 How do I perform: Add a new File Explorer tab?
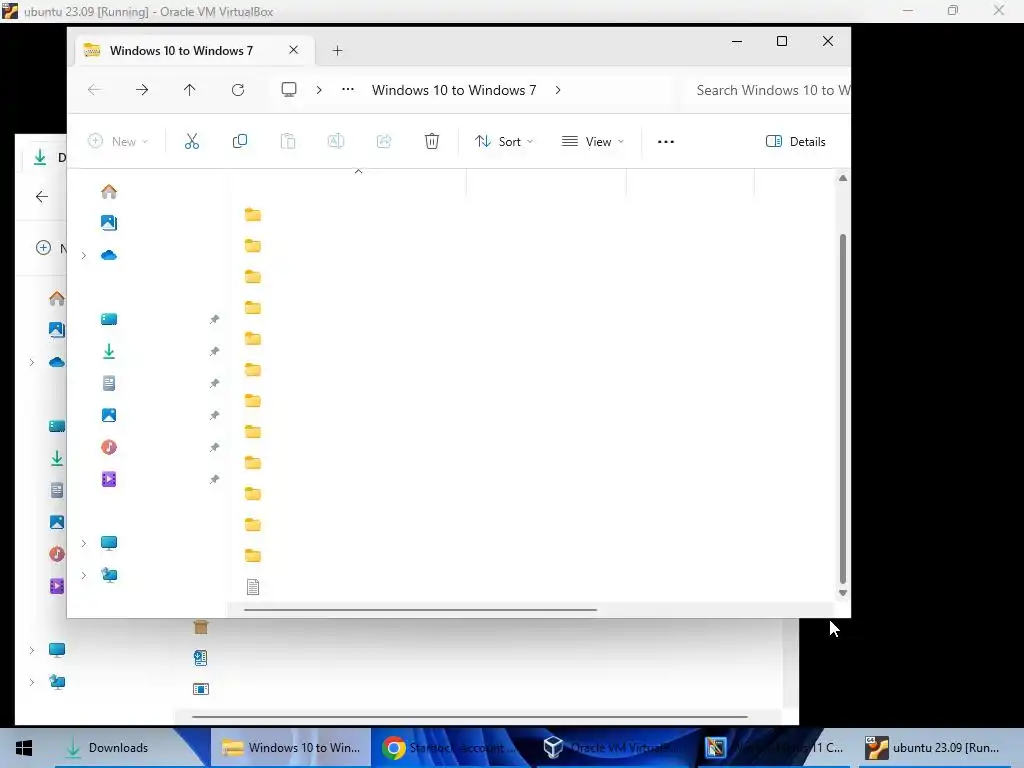click(x=337, y=50)
